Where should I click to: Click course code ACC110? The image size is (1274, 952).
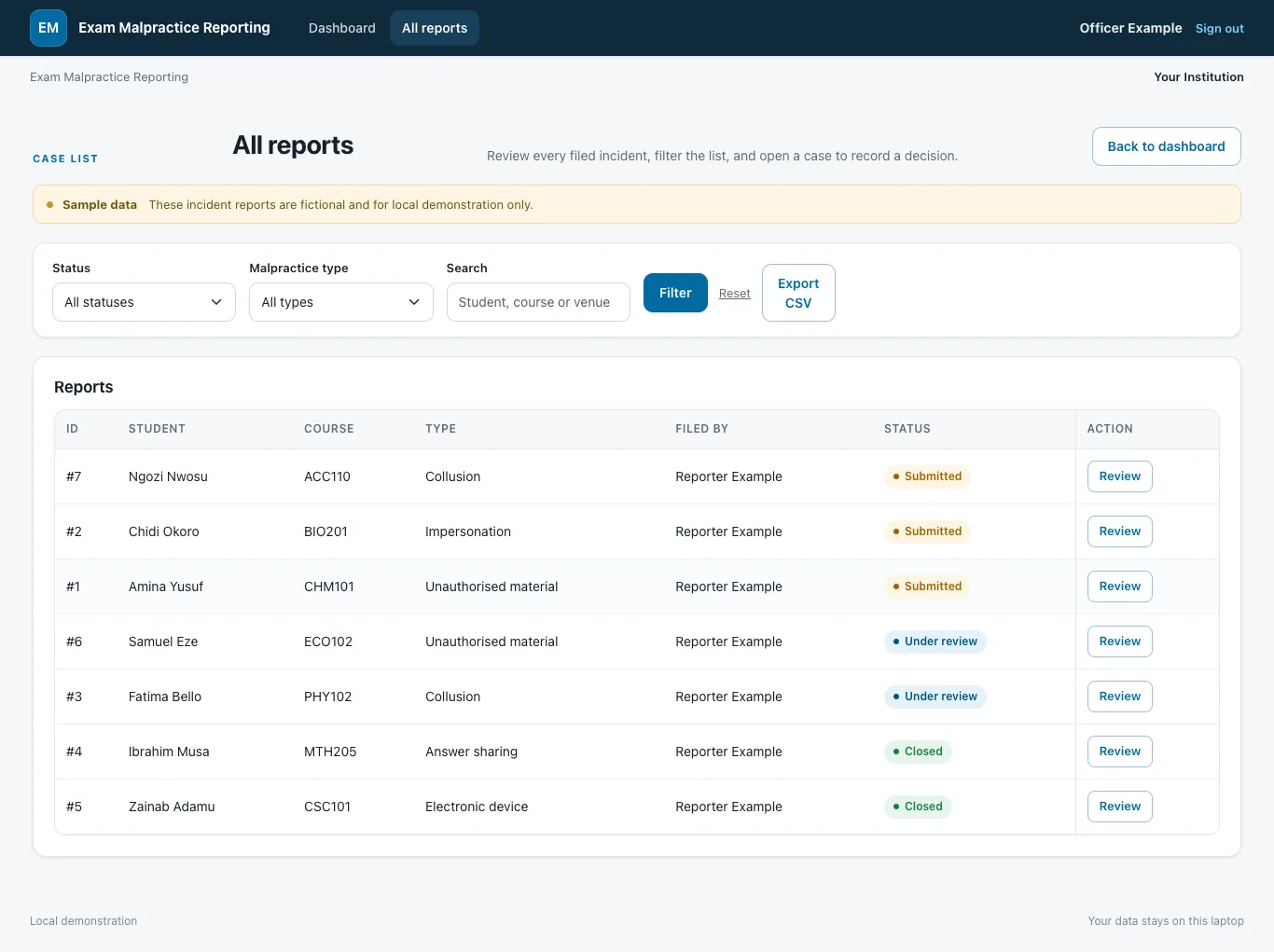pos(327,476)
